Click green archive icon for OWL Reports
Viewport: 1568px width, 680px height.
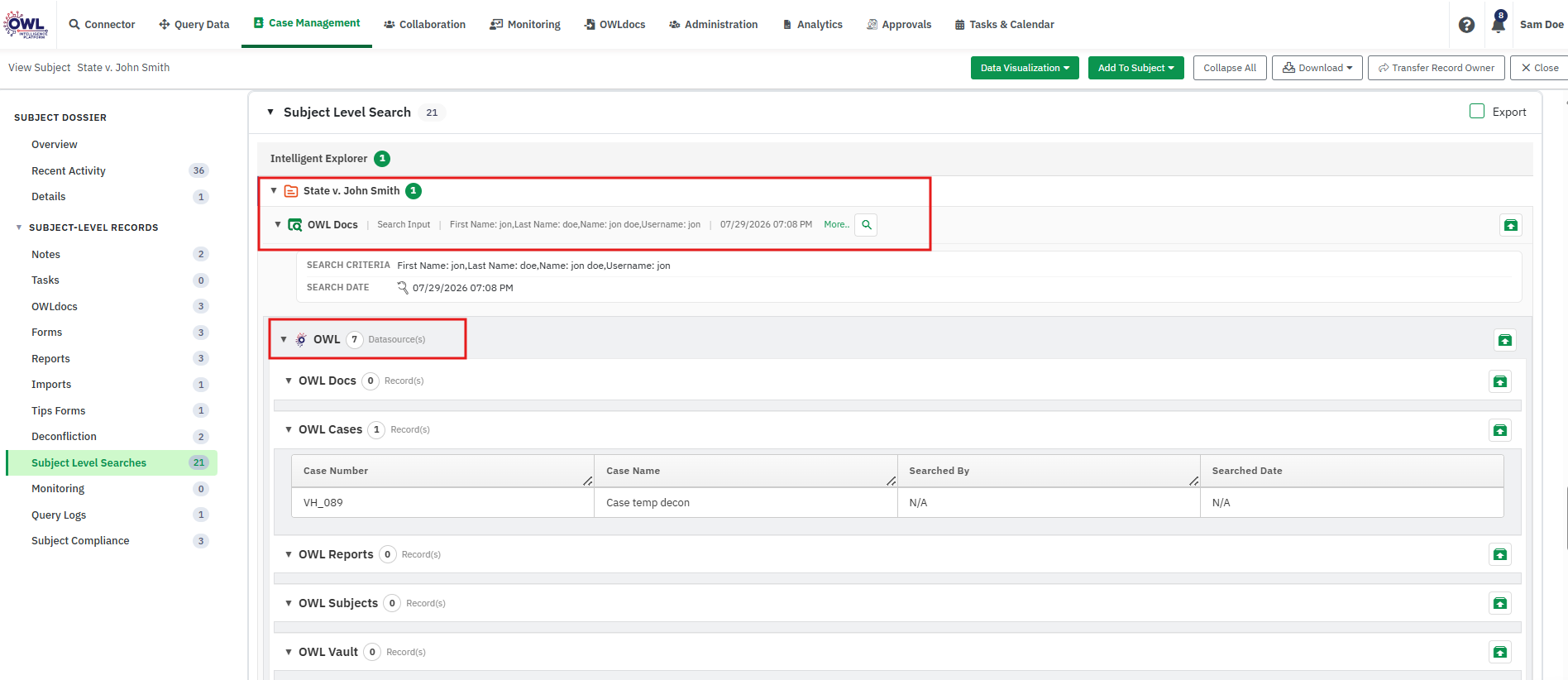tap(1500, 554)
